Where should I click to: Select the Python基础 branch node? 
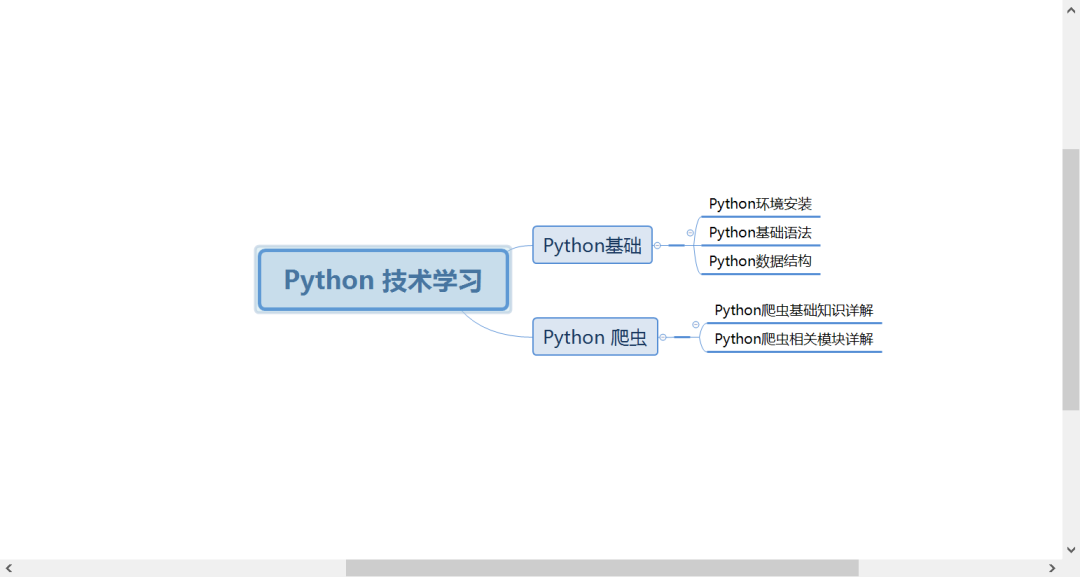pyautogui.click(x=592, y=245)
